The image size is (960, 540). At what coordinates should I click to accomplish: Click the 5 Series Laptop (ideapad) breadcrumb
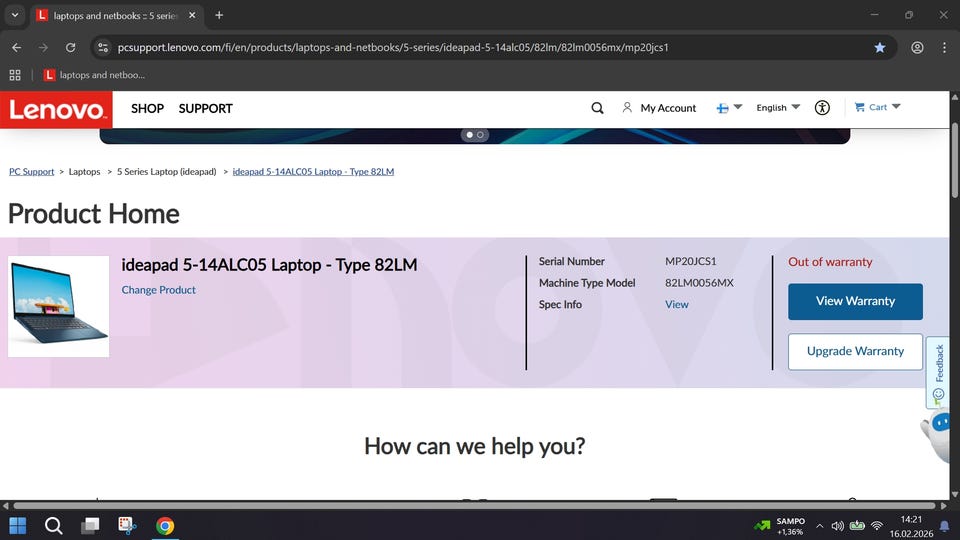(167, 171)
